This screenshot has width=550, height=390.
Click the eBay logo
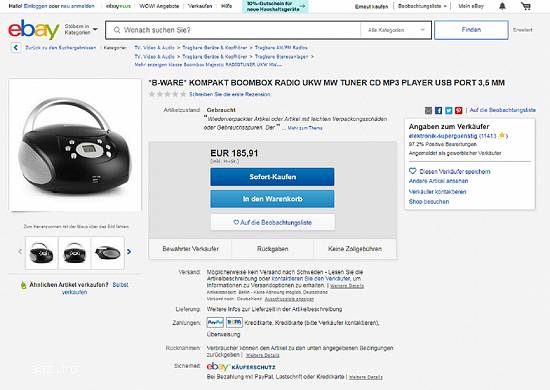pyautogui.click(x=34, y=29)
